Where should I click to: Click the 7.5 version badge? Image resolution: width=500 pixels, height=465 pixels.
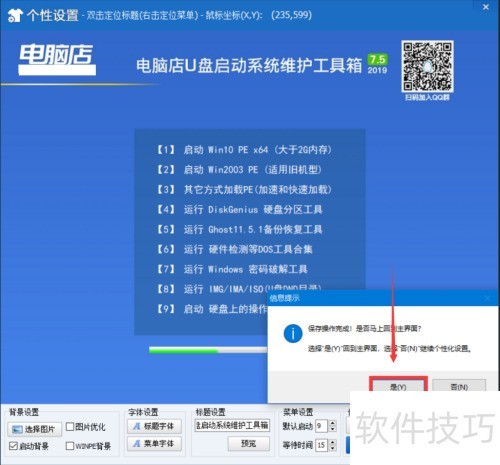[x=377, y=60]
